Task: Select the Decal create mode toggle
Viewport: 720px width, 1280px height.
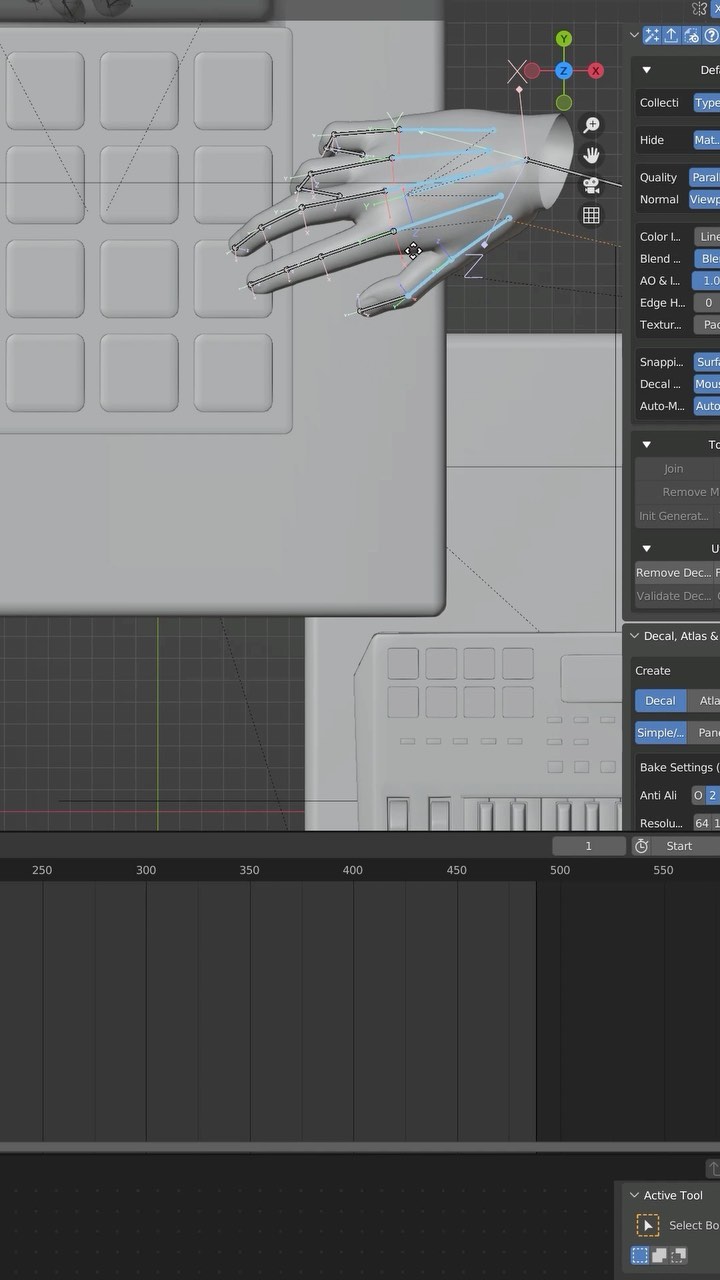Action: [660, 701]
